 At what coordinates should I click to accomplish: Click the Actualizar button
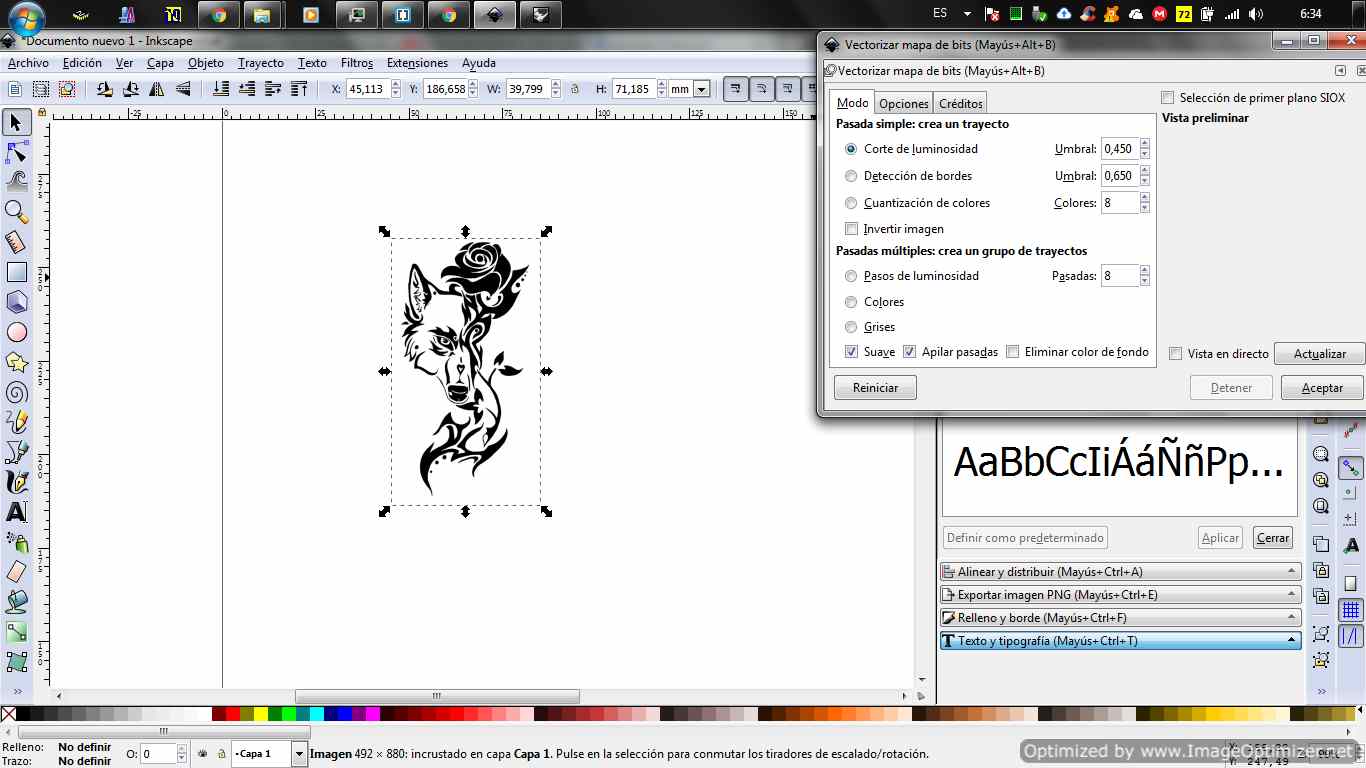pyautogui.click(x=1320, y=354)
